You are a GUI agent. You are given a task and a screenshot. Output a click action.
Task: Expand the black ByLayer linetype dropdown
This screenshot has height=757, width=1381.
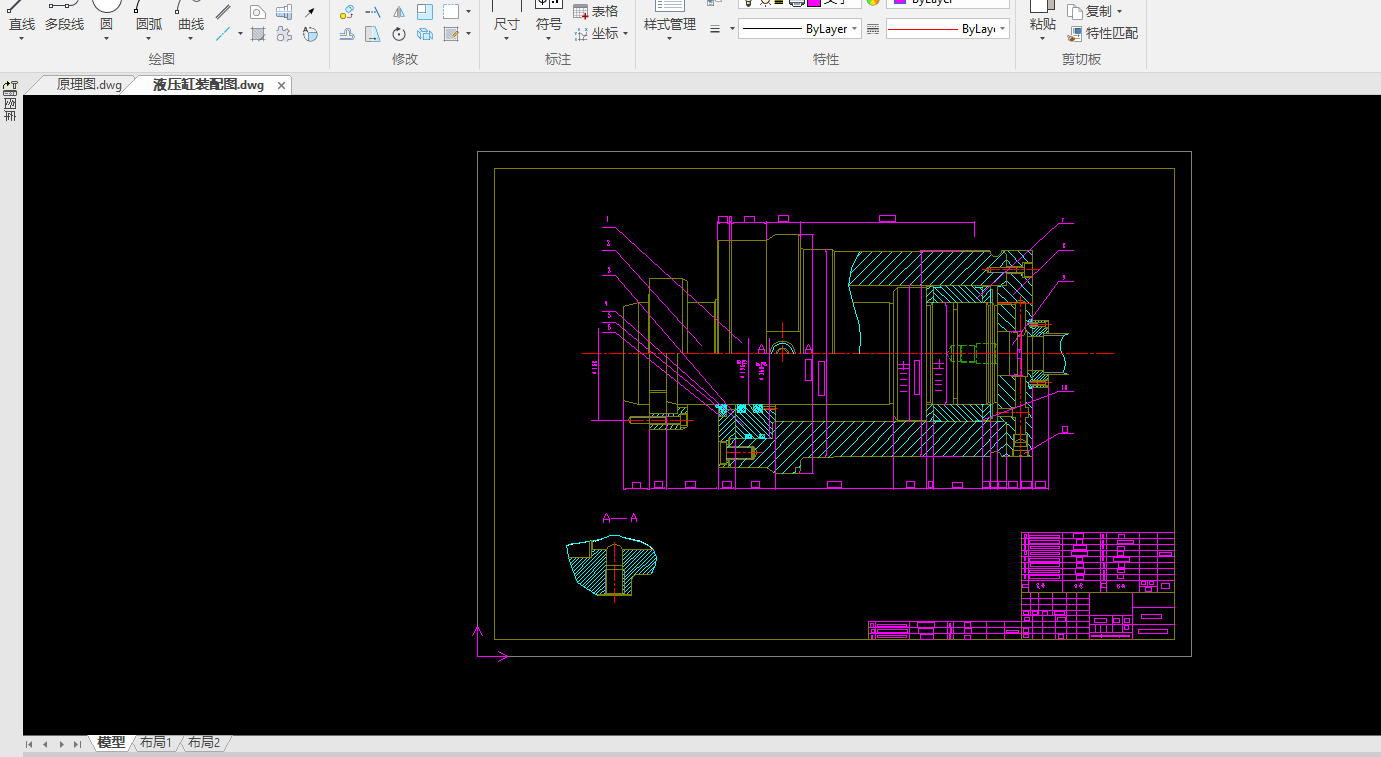coord(854,29)
